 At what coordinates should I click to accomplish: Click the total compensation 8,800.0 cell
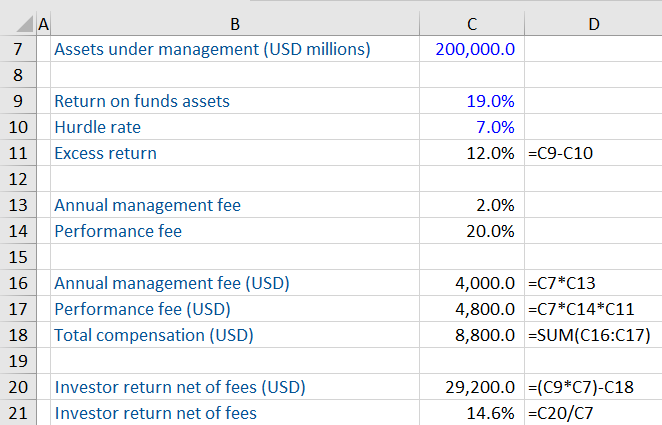[471, 335]
